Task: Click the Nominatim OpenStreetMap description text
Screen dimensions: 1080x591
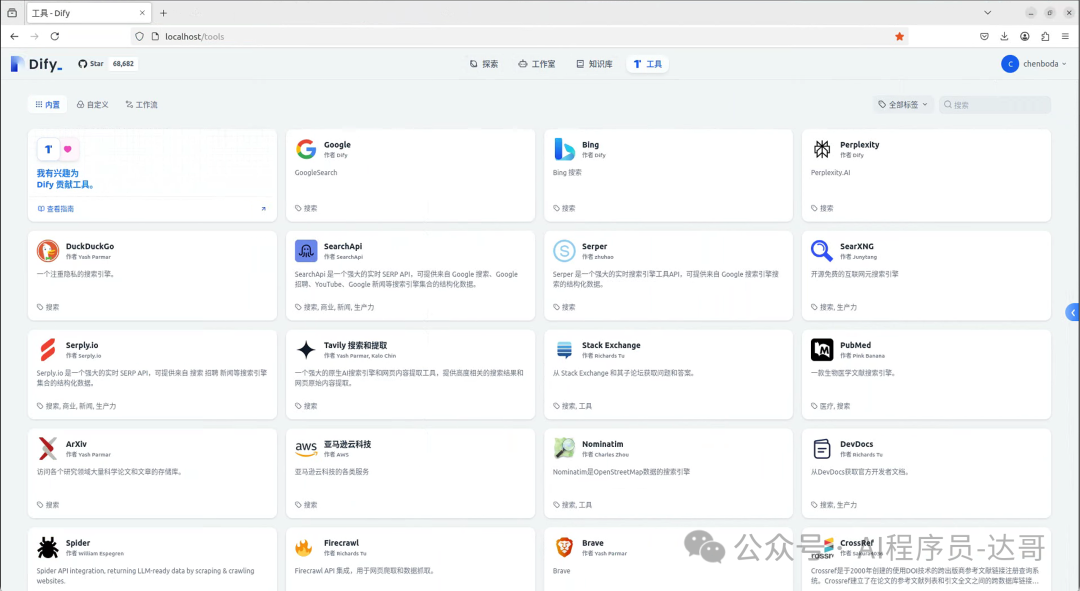Action: [621, 473]
